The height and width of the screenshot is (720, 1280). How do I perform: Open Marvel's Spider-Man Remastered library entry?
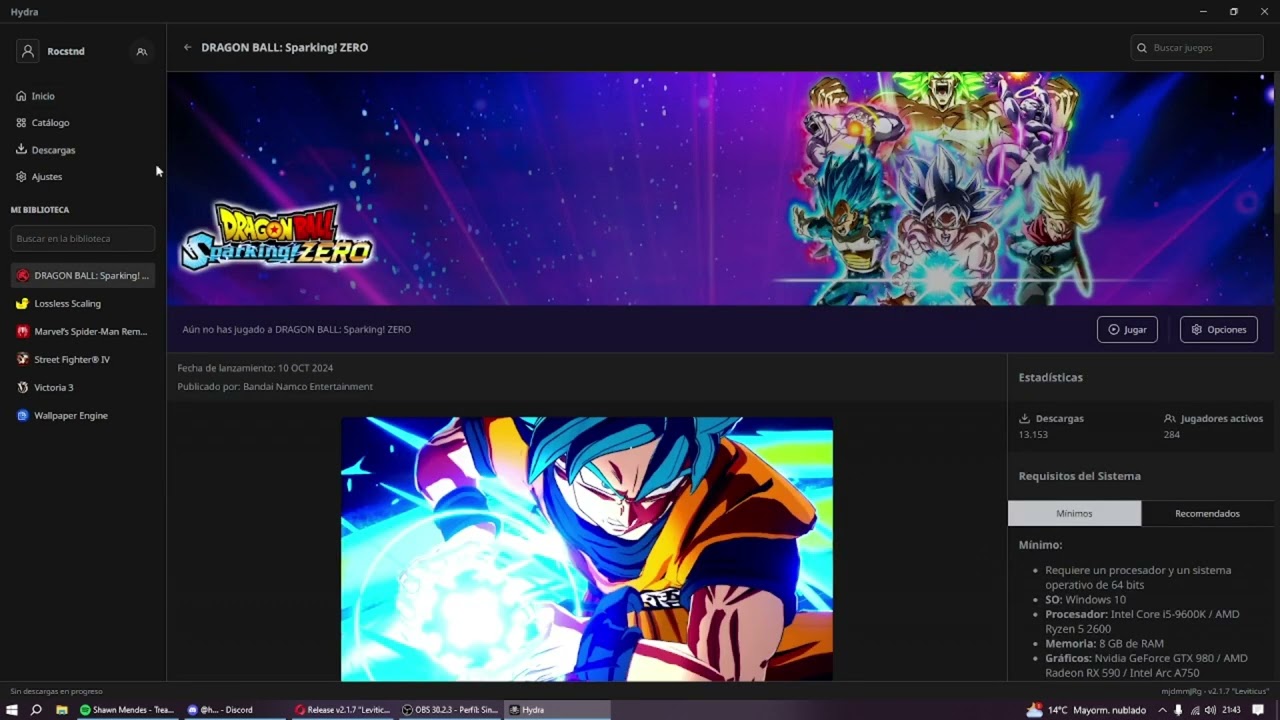point(83,331)
